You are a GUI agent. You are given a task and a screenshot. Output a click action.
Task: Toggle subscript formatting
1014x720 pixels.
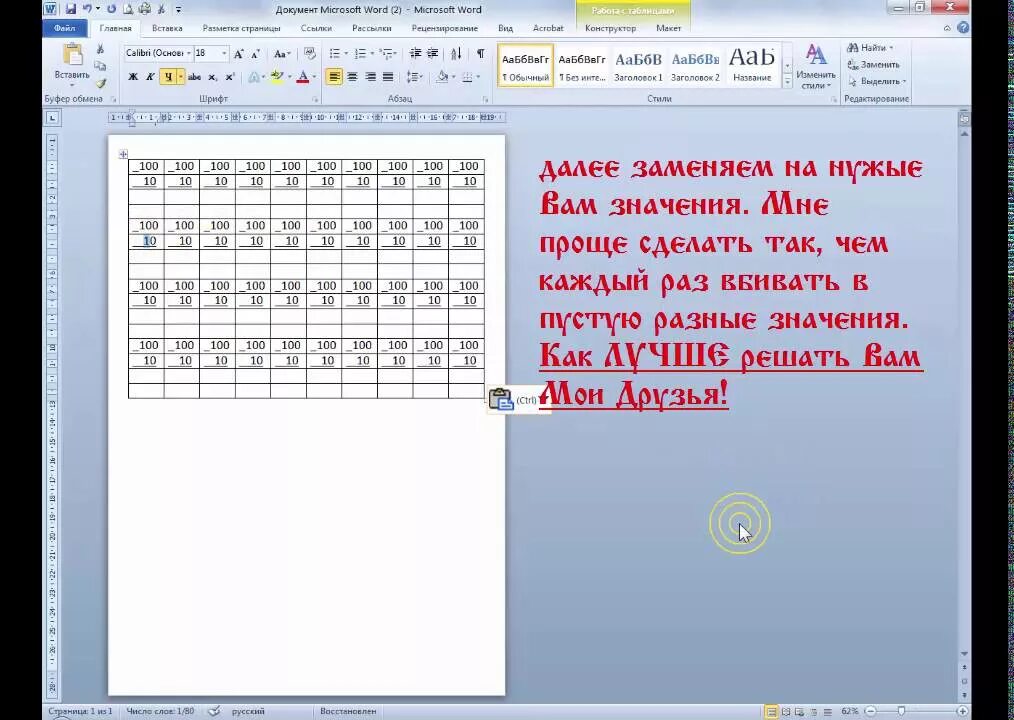[212, 77]
